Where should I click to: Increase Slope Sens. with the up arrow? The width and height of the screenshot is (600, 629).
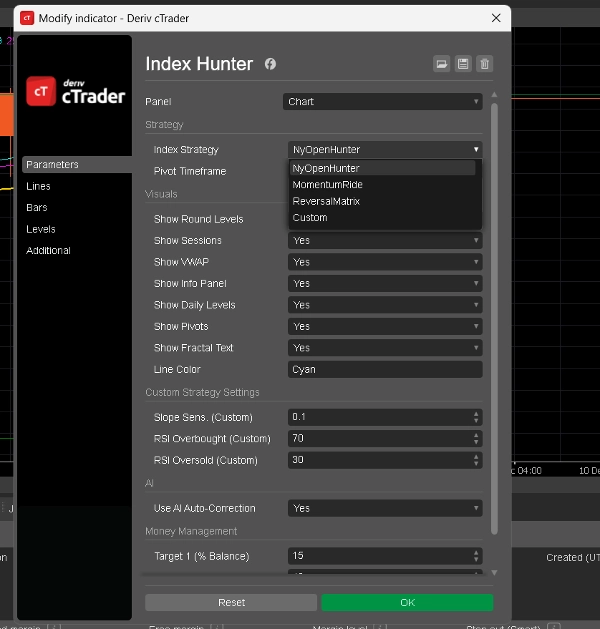coord(476,414)
